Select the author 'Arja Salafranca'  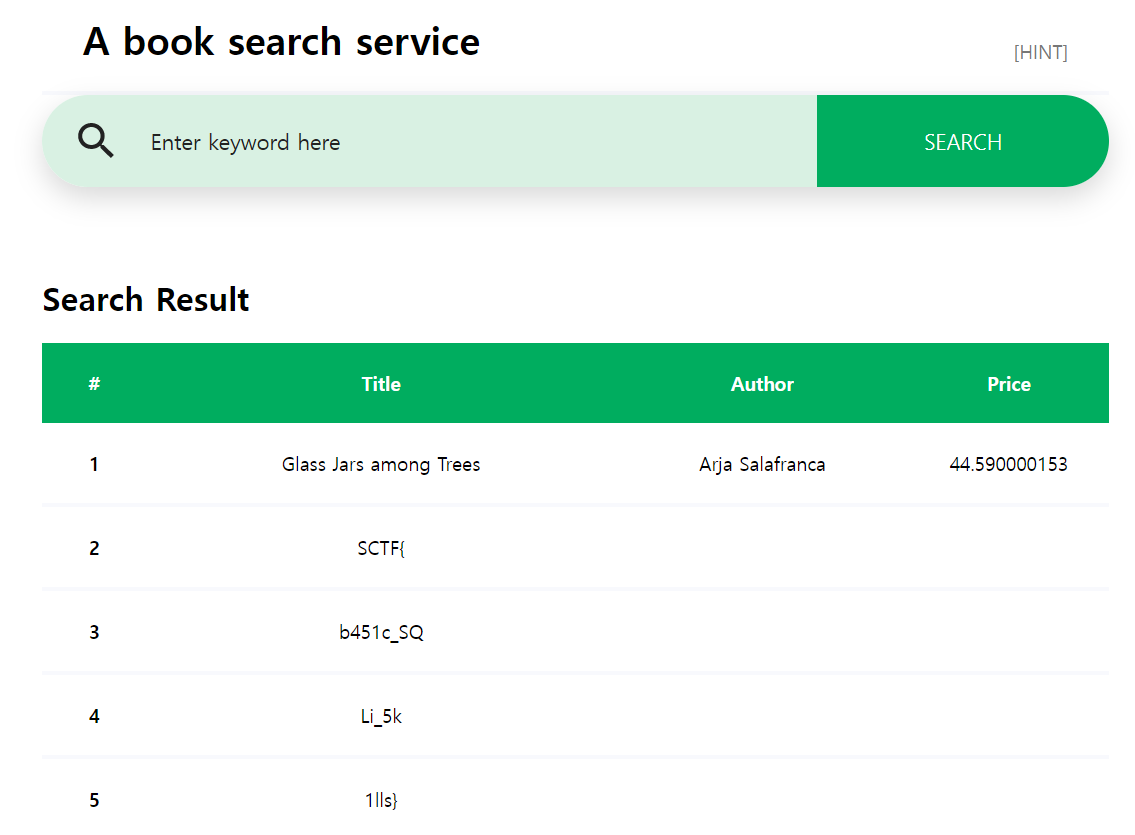[x=762, y=464]
